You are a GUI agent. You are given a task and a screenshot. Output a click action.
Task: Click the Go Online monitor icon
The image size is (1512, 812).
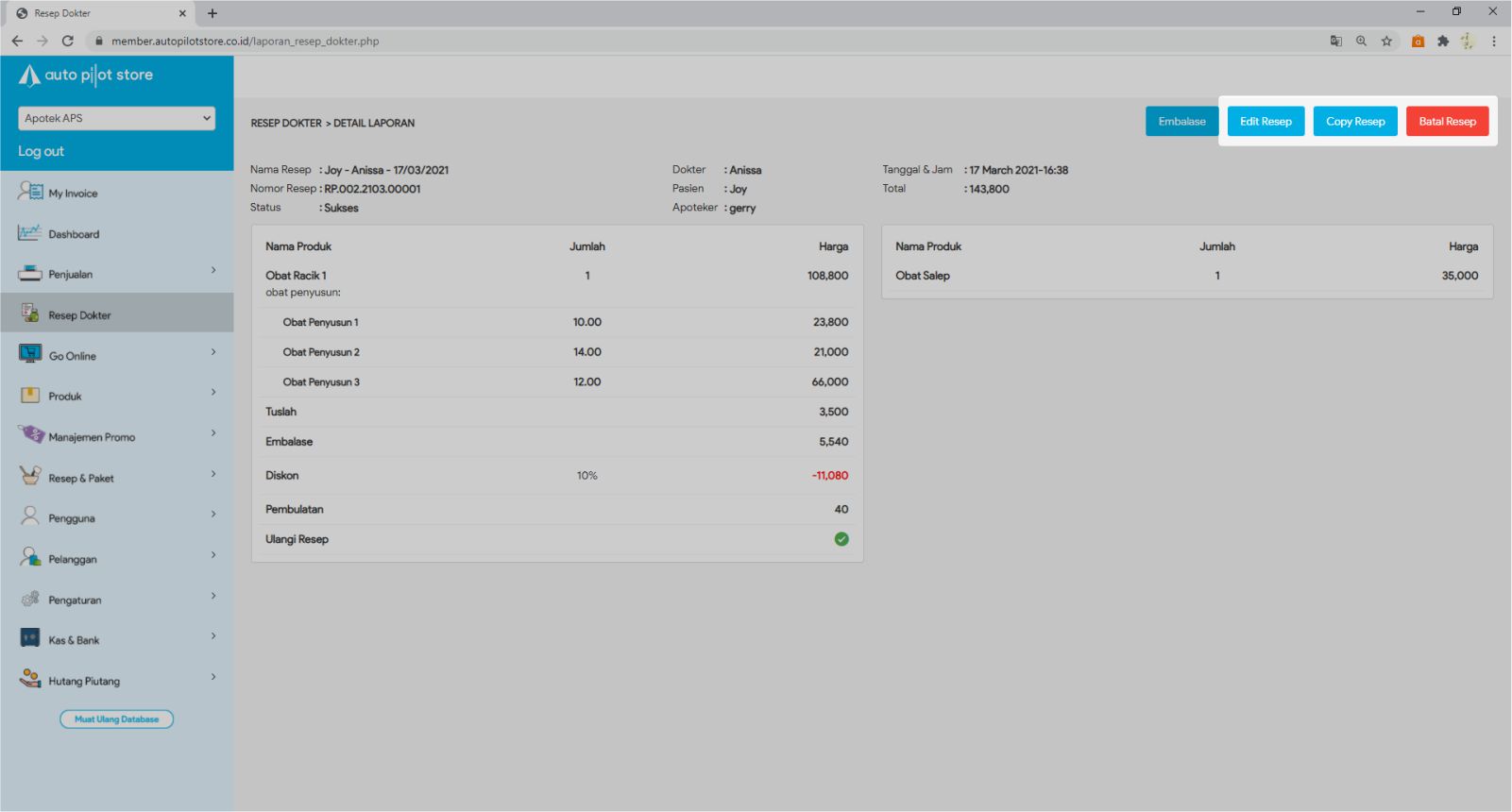pos(30,354)
